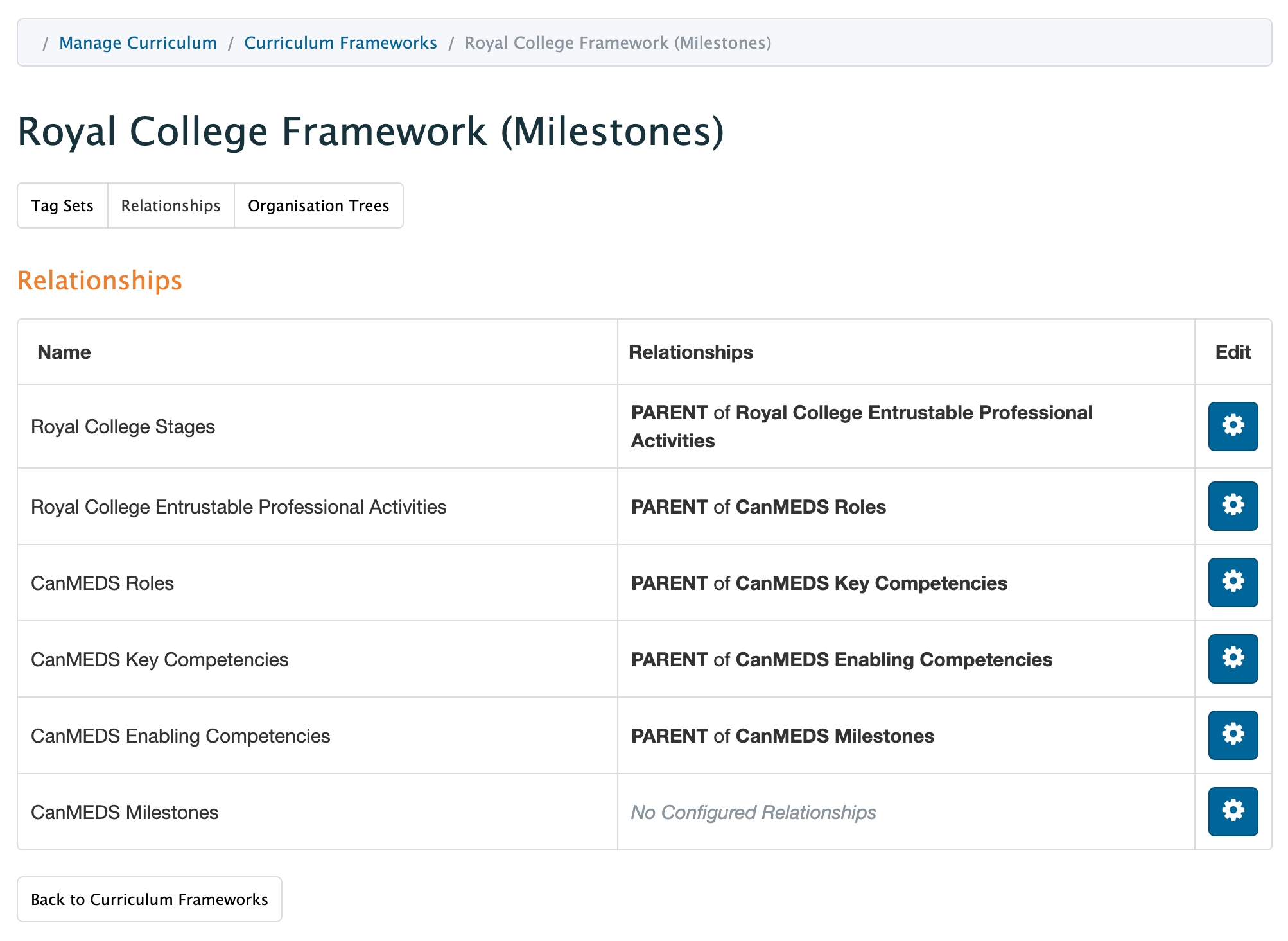Screen dimensions: 1288x941
Task: Click No Configured Relationships text
Action: coord(753,813)
